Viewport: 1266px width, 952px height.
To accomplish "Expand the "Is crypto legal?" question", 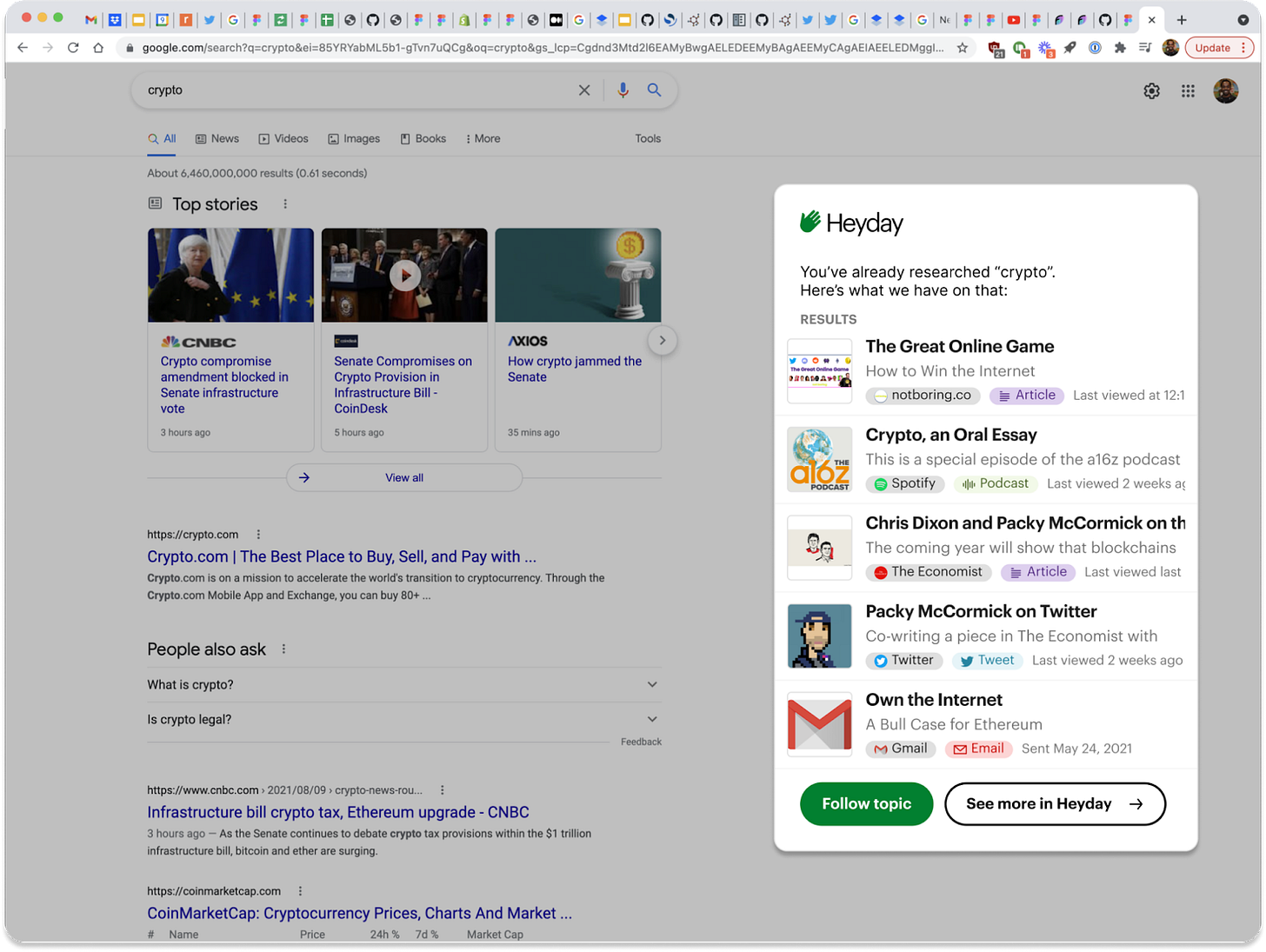I will click(x=404, y=720).
